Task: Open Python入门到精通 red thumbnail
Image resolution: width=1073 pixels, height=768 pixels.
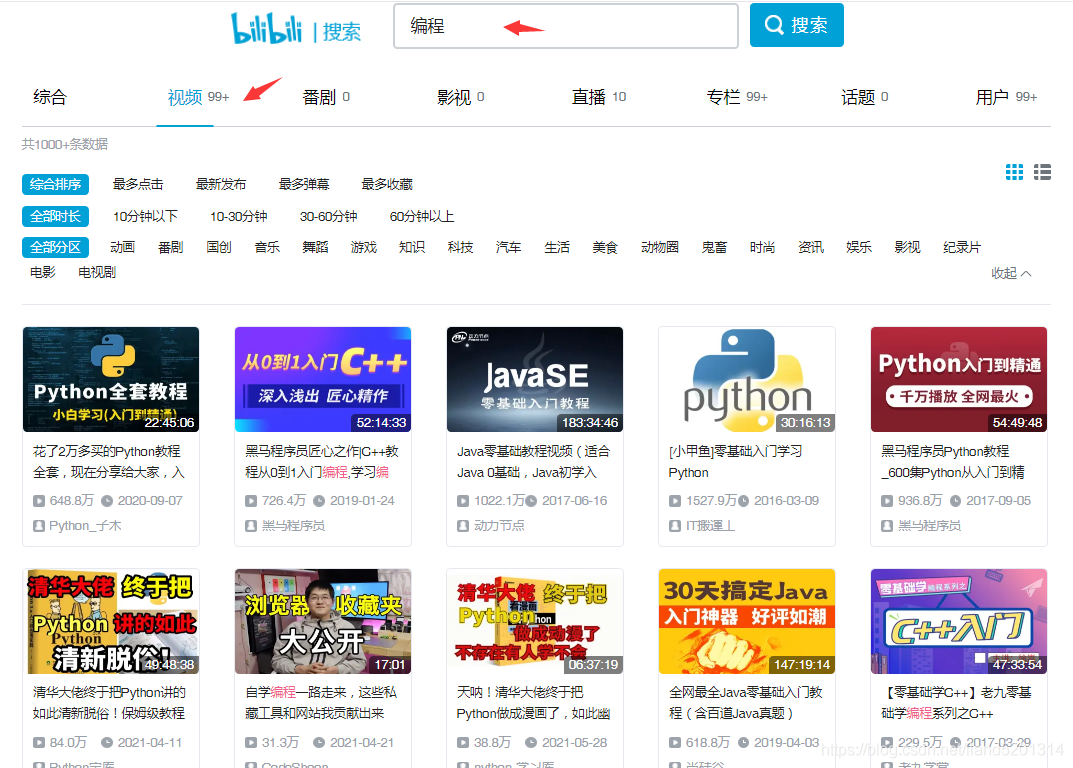Action: point(959,379)
